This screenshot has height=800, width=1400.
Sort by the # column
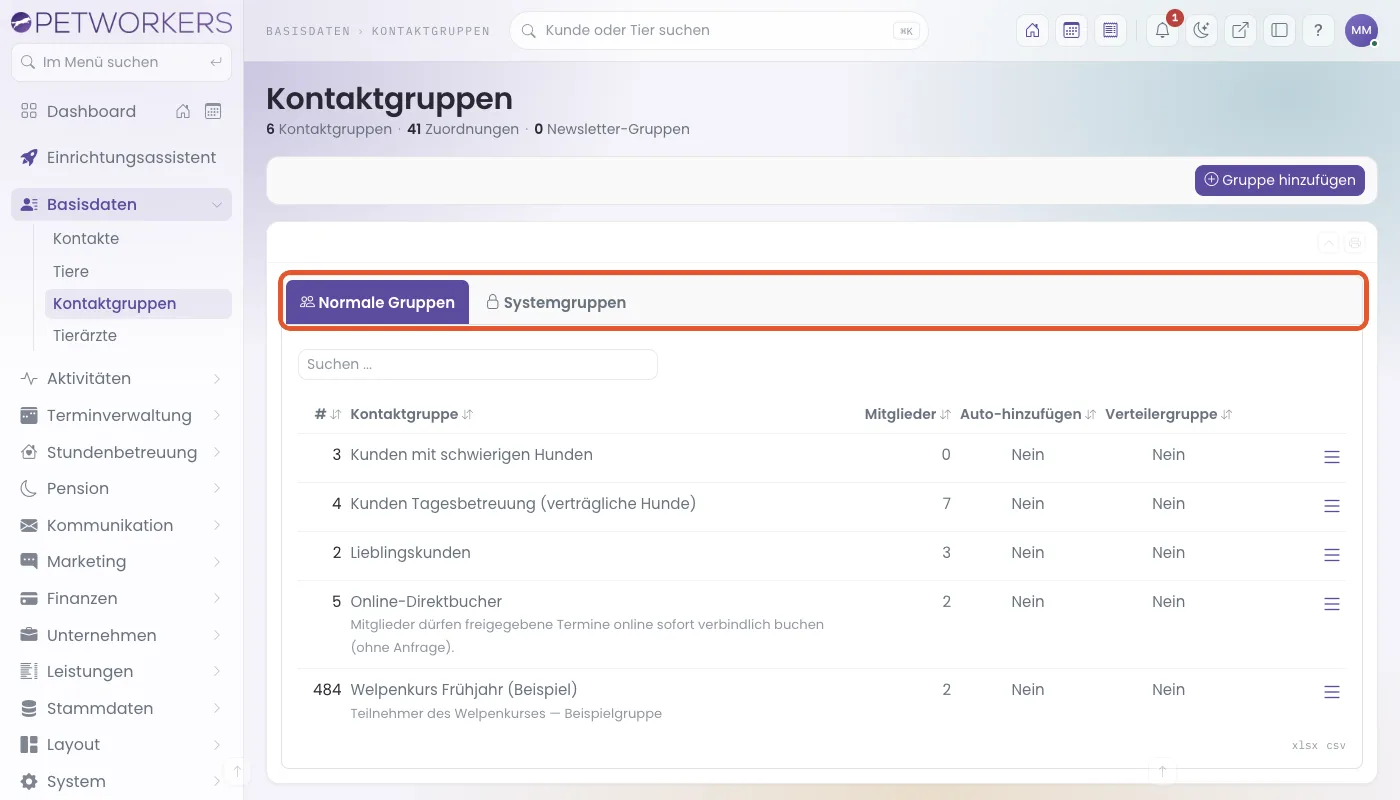pos(327,414)
